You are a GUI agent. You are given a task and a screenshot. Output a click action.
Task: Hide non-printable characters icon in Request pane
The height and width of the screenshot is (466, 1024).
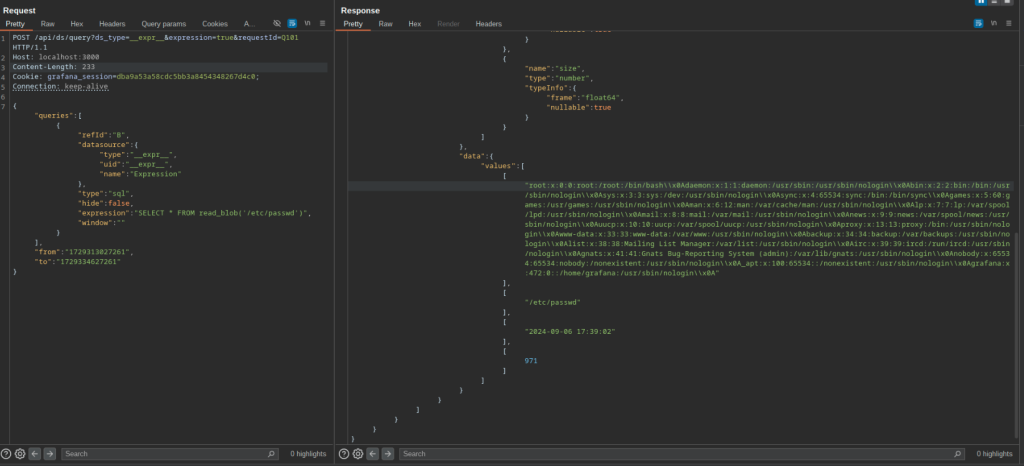click(x=277, y=23)
